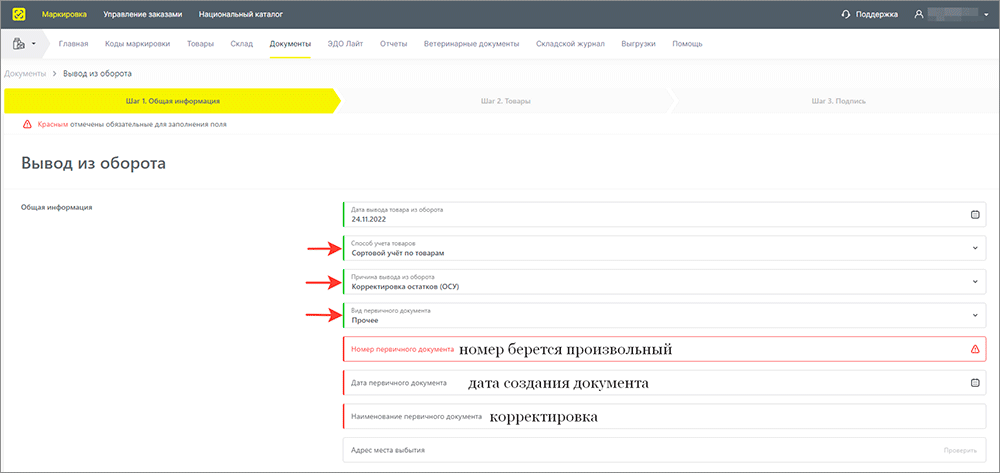Viewport: 1000px width, 473px height.
Task: Expand the user account dropdown arrow
Action: point(985,14)
